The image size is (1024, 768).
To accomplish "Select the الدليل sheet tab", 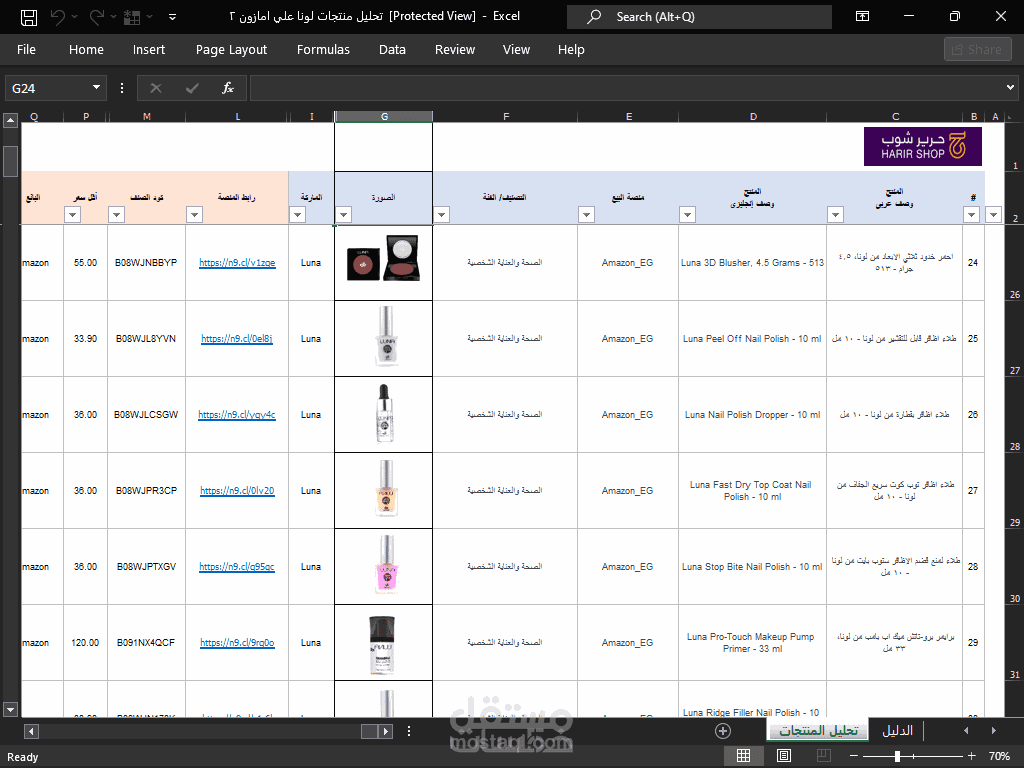I will [897, 731].
